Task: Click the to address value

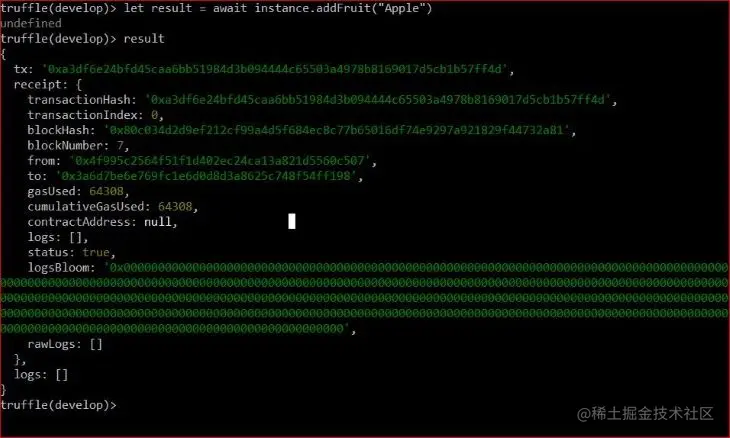Action: (x=206, y=176)
